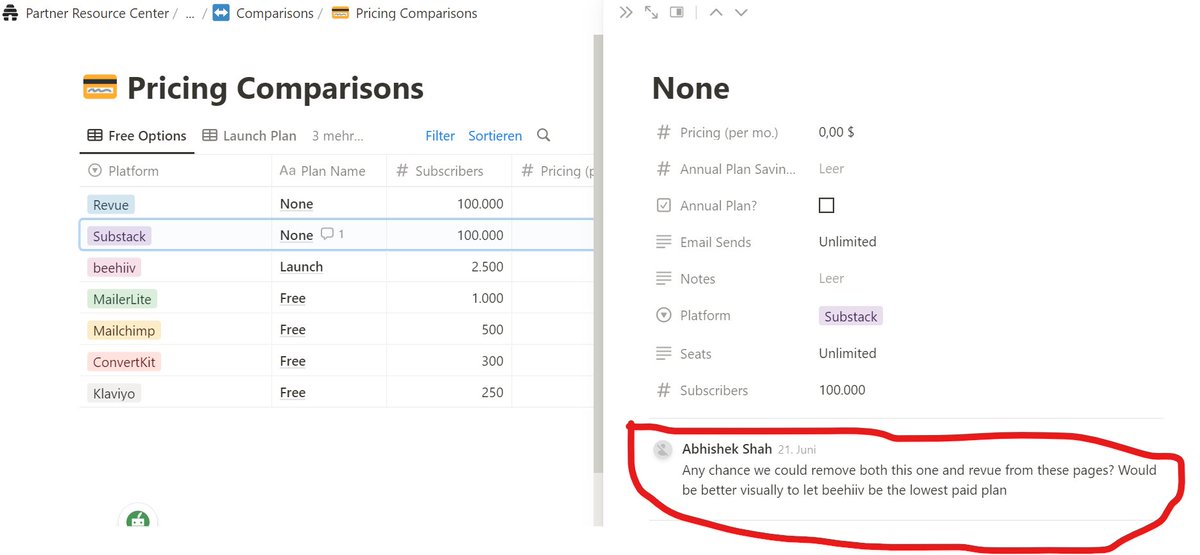This screenshot has height=555, width=1200.
Task: Edit the 0,00 $ pricing value
Action: click(836, 132)
